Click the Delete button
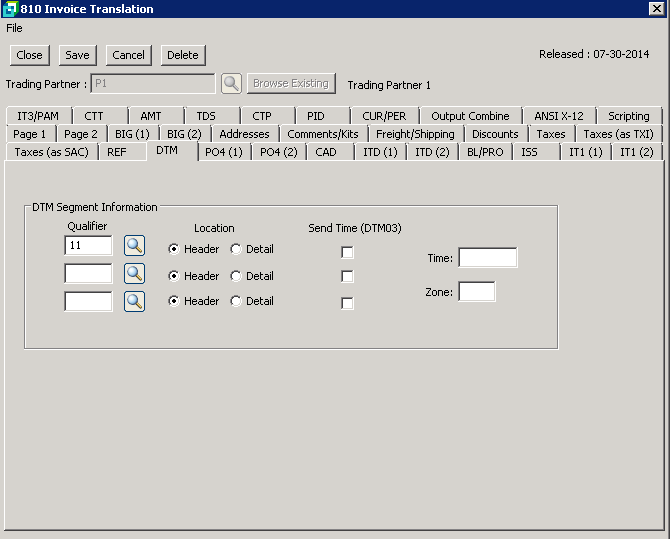This screenshot has height=539, width=670. [182, 55]
